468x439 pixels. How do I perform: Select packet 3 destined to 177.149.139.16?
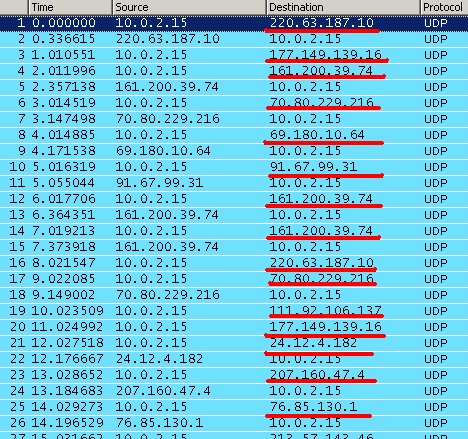[x=234, y=55]
